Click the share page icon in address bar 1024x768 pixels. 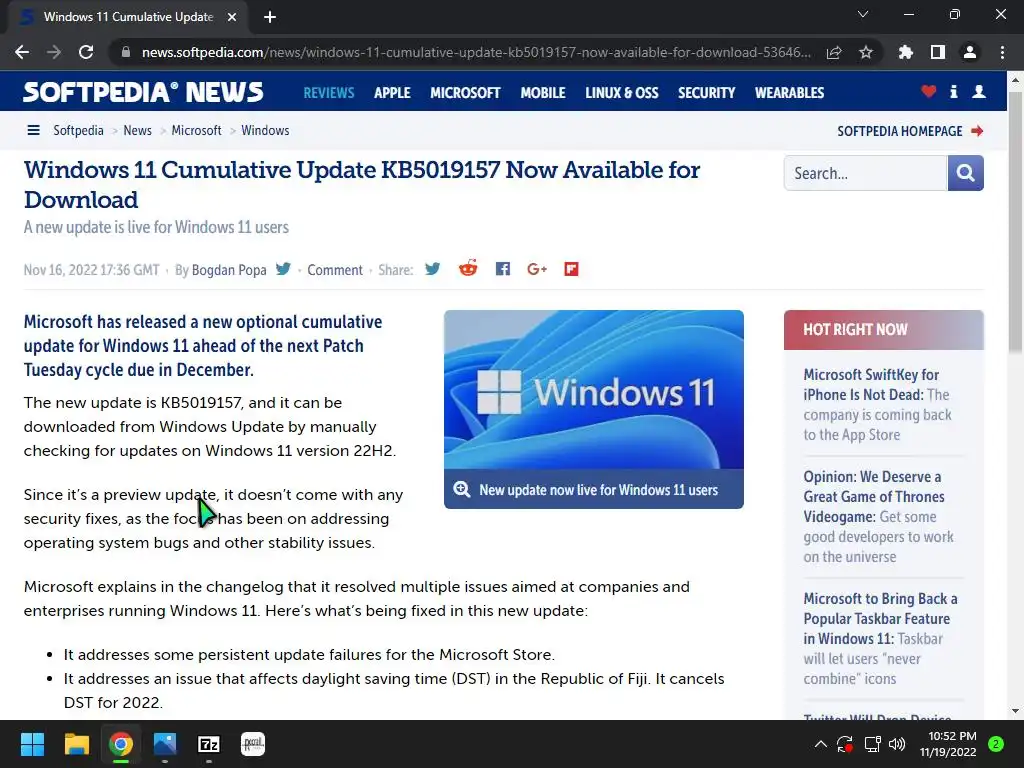[834, 52]
